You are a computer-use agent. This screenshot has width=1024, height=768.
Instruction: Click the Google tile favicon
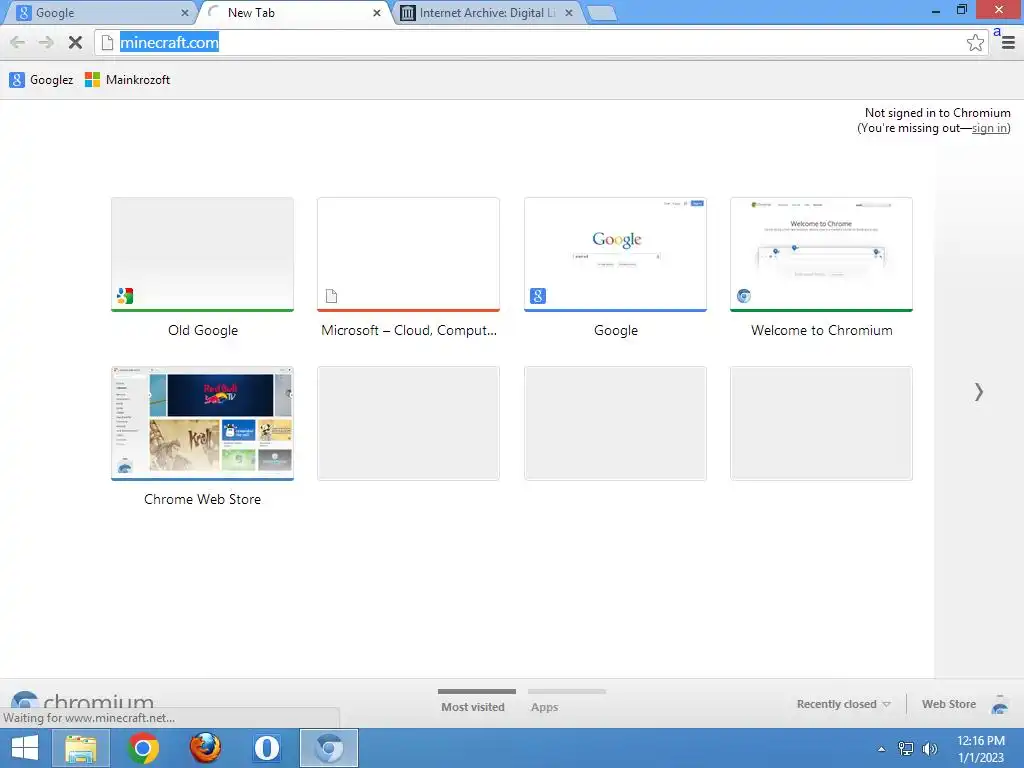(537, 296)
